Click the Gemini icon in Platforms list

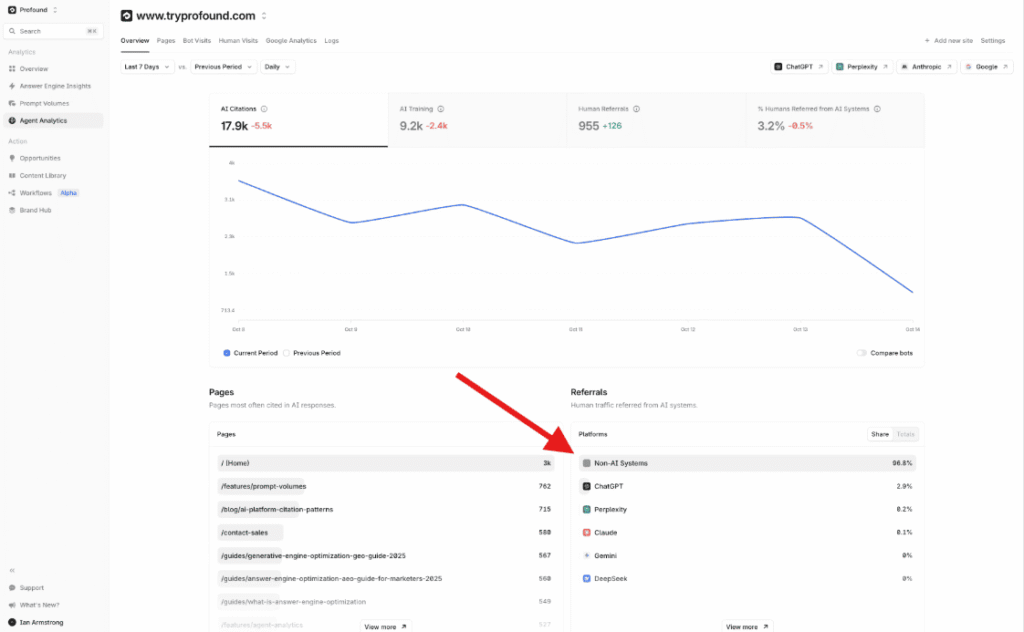pyautogui.click(x=586, y=556)
